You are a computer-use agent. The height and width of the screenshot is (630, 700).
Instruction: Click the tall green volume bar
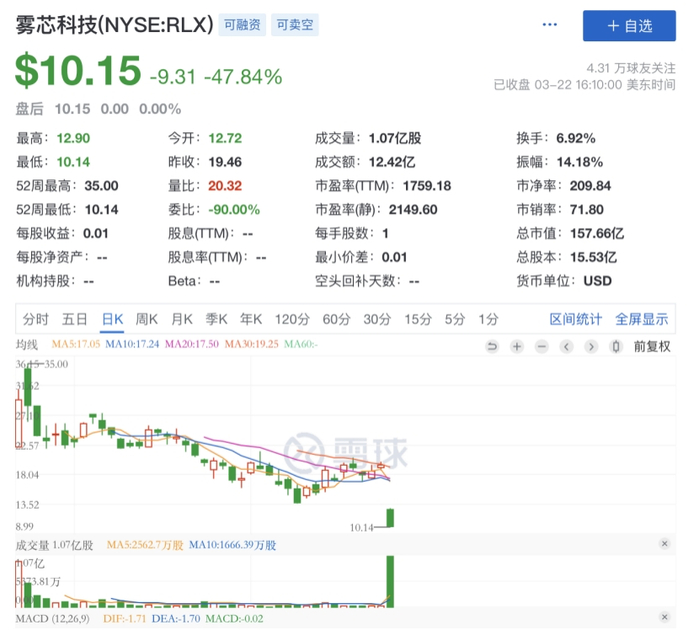tap(389, 581)
